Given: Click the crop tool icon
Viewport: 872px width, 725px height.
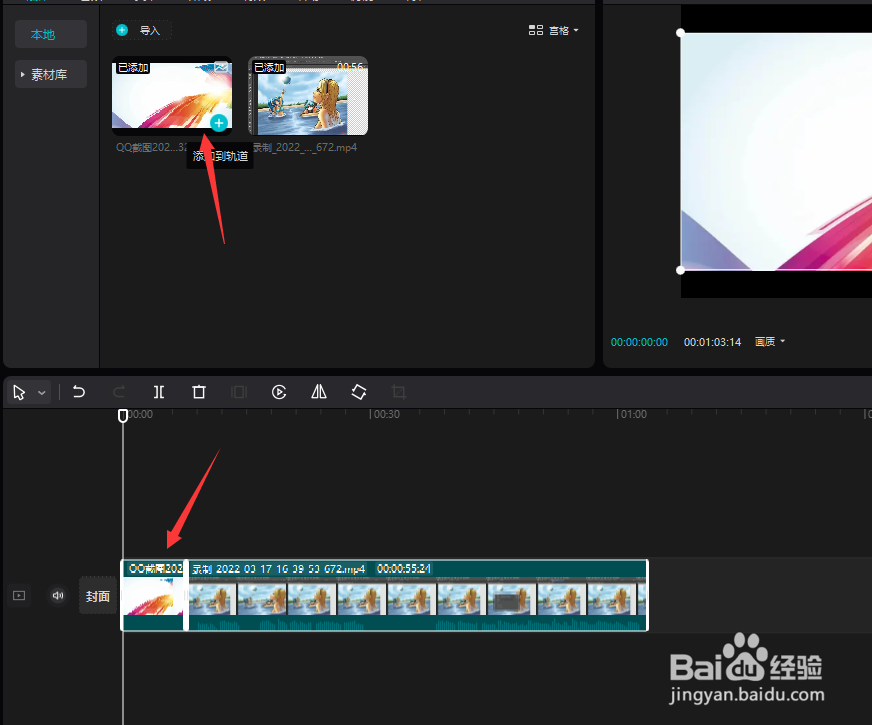Looking at the screenshot, I should click(x=399, y=392).
